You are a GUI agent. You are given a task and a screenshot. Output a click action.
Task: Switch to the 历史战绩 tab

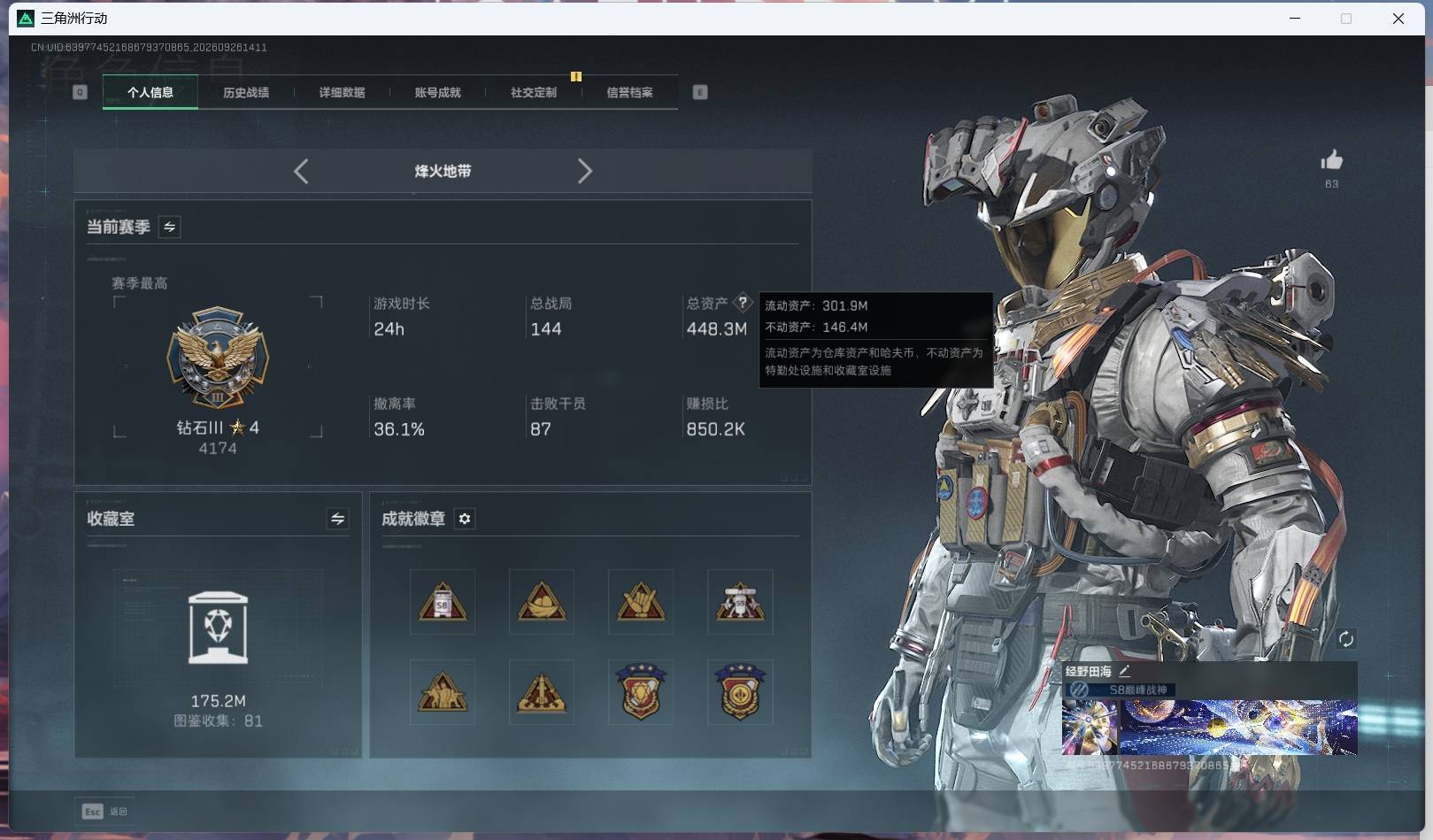pyautogui.click(x=246, y=92)
